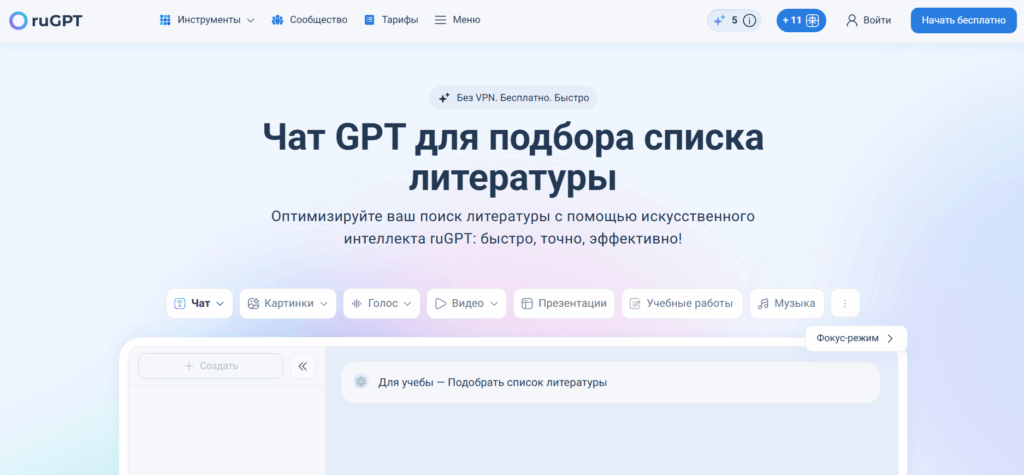Open the hamburger Меню
1024x475 pixels.
[x=458, y=20]
